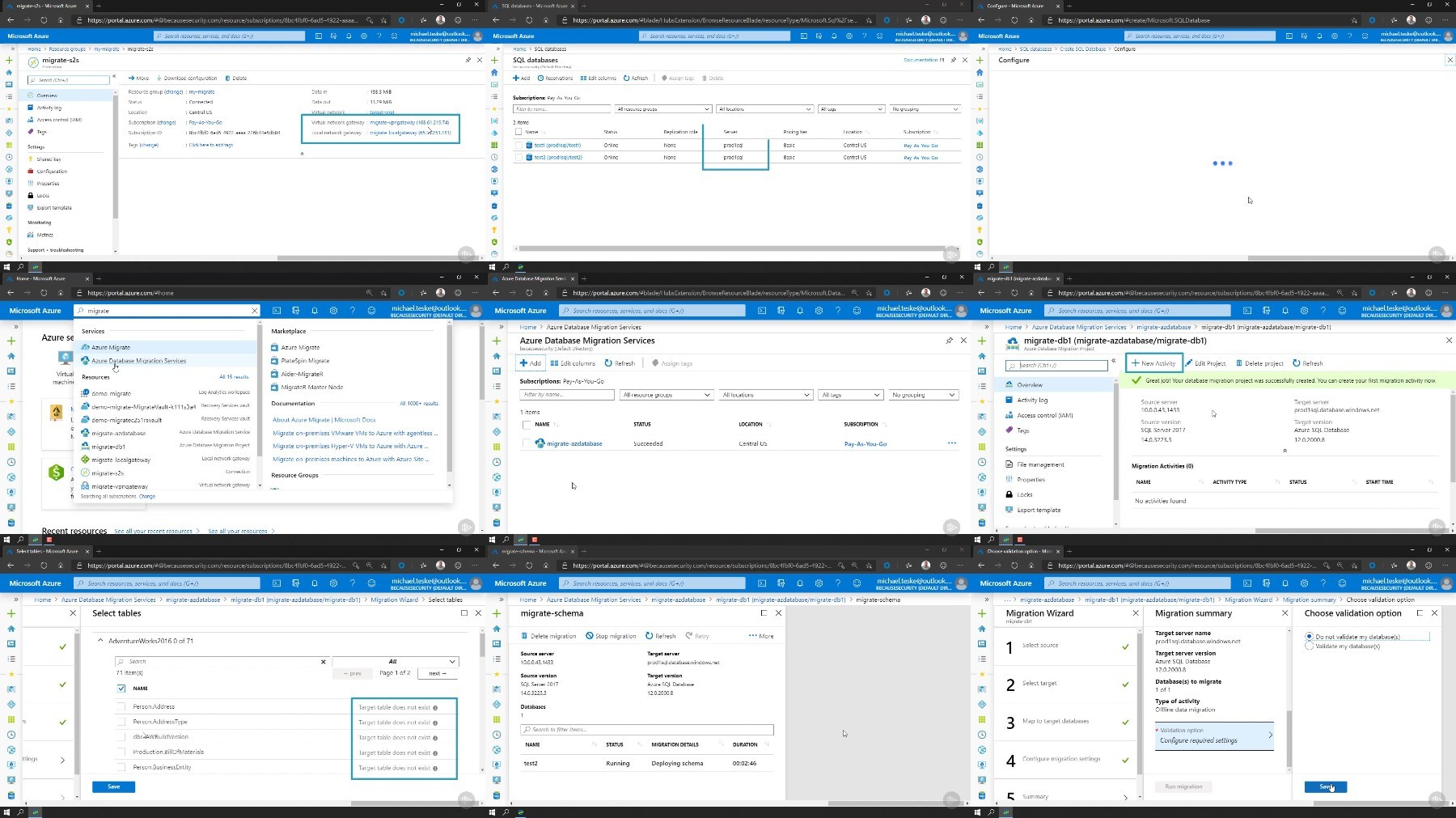
Task: Open 'All resource groups' dropdown in SQL databases
Action: click(x=663, y=109)
